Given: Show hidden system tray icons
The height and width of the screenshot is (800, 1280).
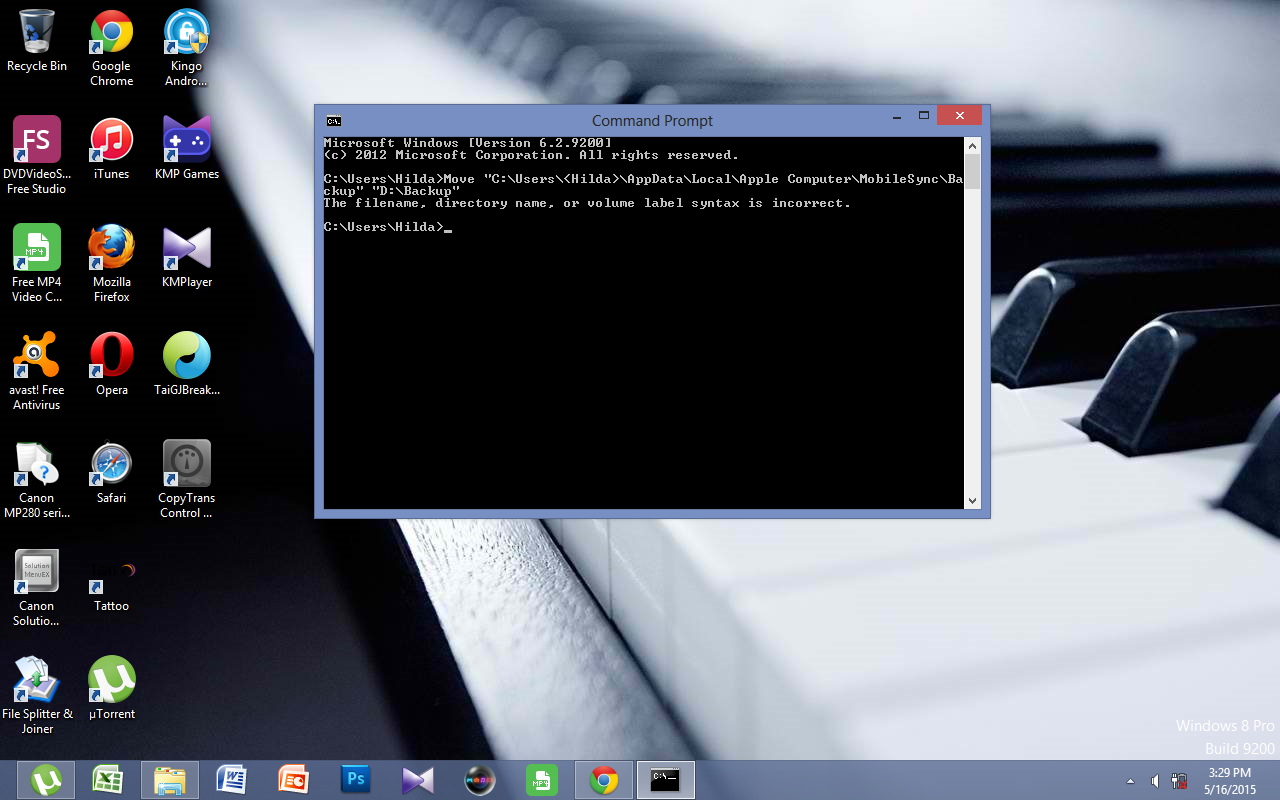Looking at the screenshot, I should [x=1131, y=781].
